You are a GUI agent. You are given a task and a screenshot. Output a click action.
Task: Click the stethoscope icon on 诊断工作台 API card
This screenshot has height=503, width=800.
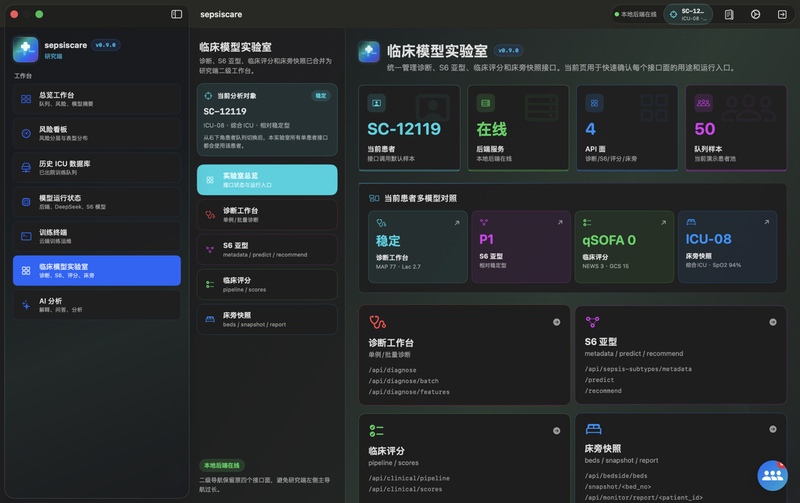click(378, 322)
